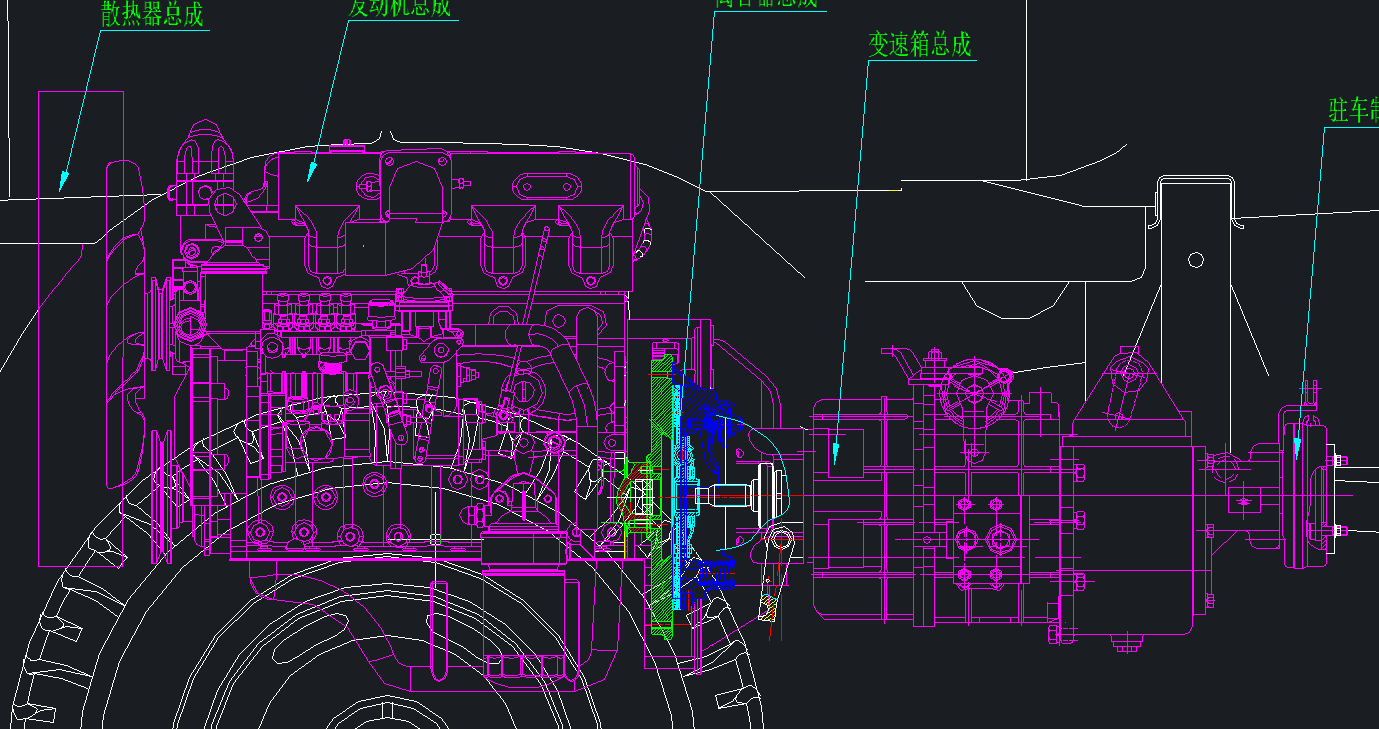
Task: Click the cyan arrowhead inside the gearbox housing
Action: click(x=837, y=453)
